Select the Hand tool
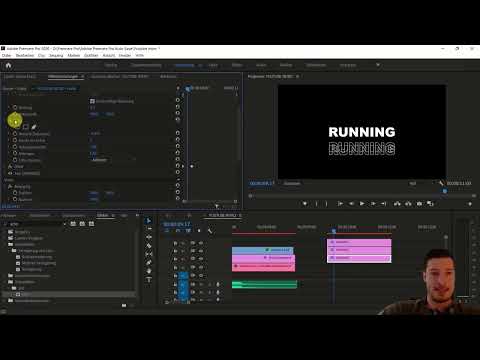This screenshot has height=360, width=480. [149, 271]
